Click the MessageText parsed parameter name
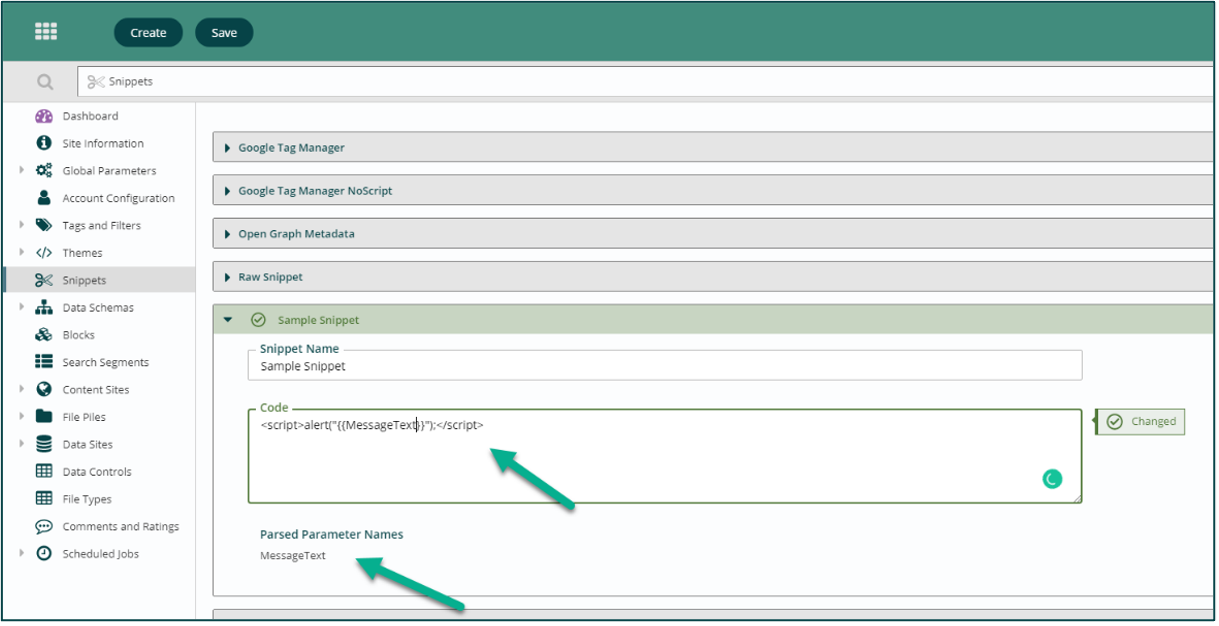The height and width of the screenshot is (626, 1219). [x=293, y=556]
